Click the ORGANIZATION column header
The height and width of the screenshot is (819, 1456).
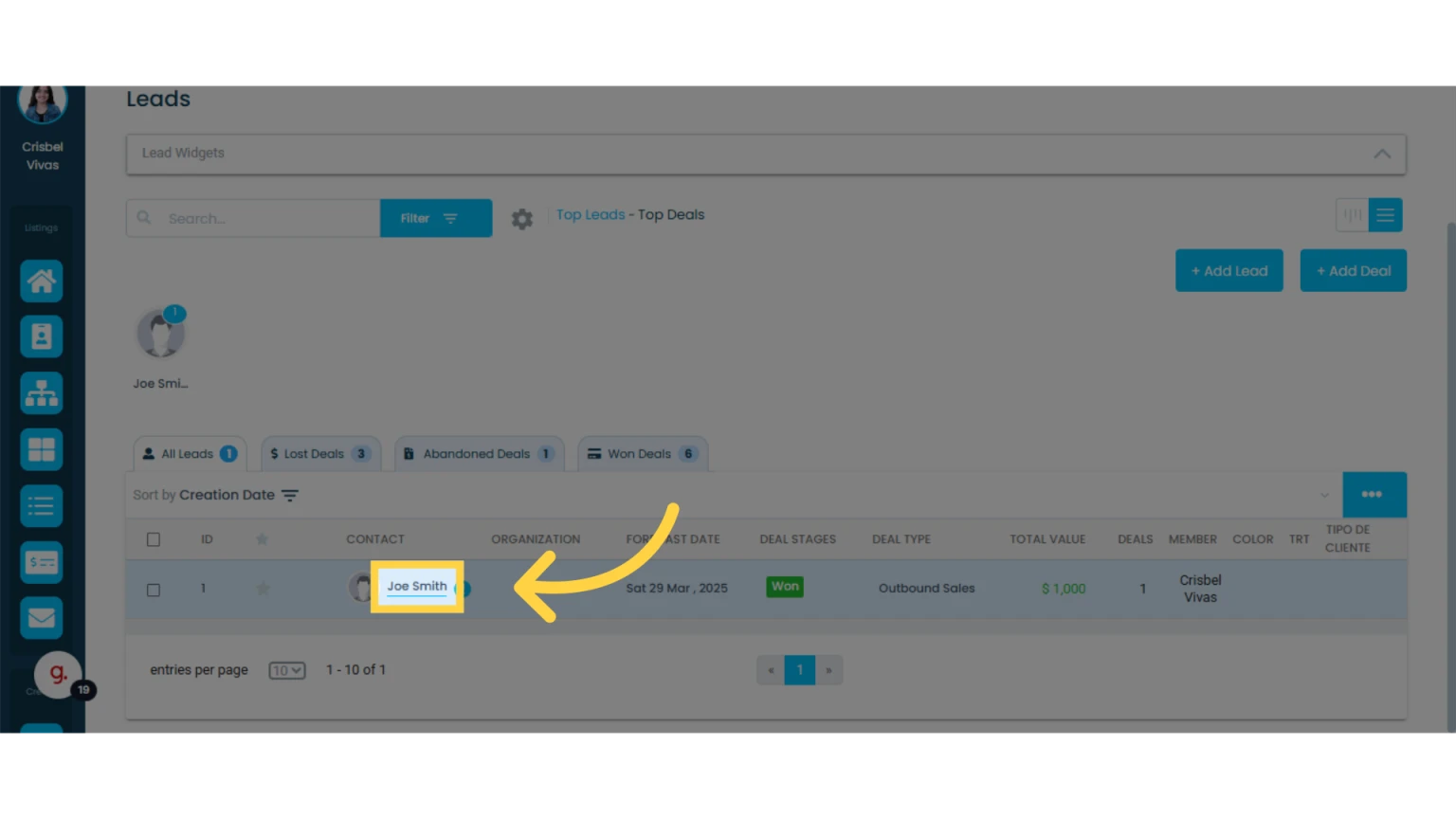[536, 539]
